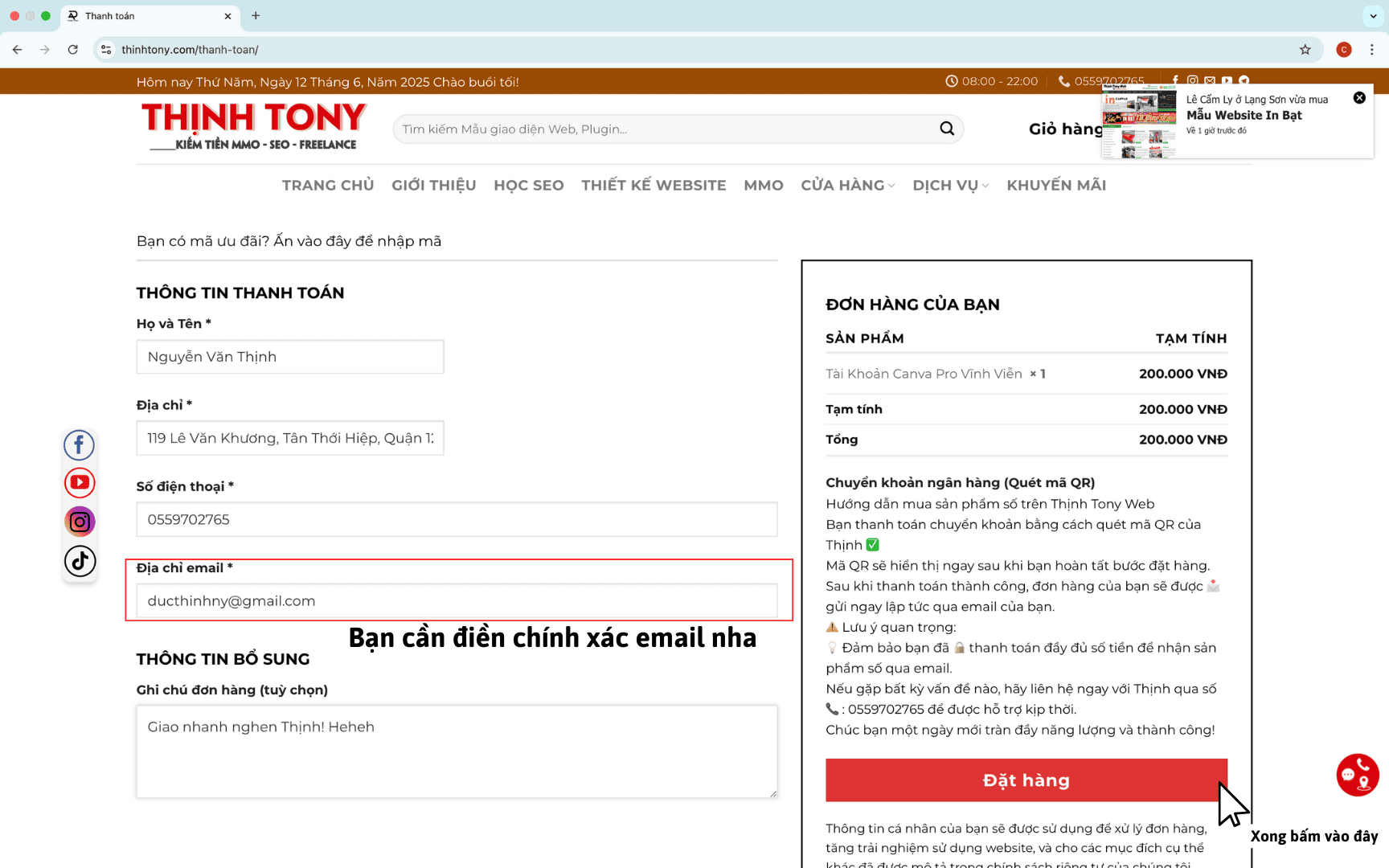Click the Chuyển khoản ngân hàng payment heading
The height and width of the screenshot is (868, 1389).
click(x=960, y=483)
